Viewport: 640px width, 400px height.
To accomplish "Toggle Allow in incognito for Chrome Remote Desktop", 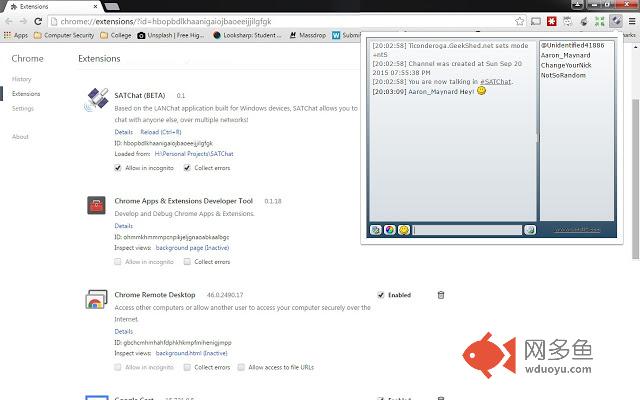I will pyautogui.click(x=118, y=367).
